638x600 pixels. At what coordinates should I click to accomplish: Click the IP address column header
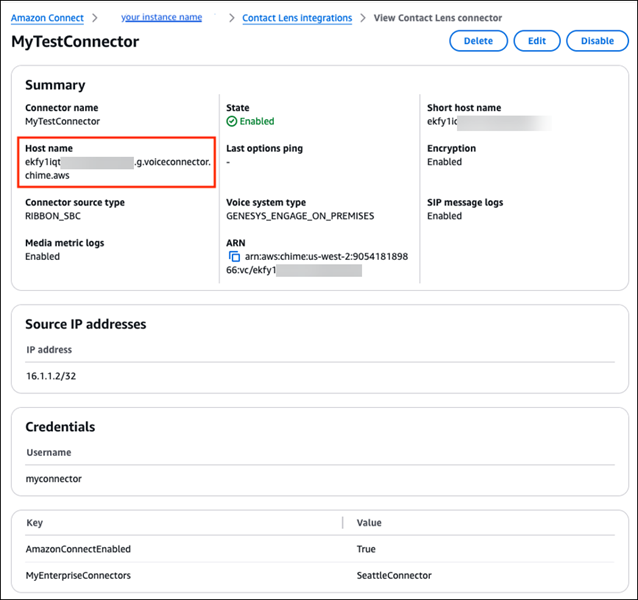point(49,350)
